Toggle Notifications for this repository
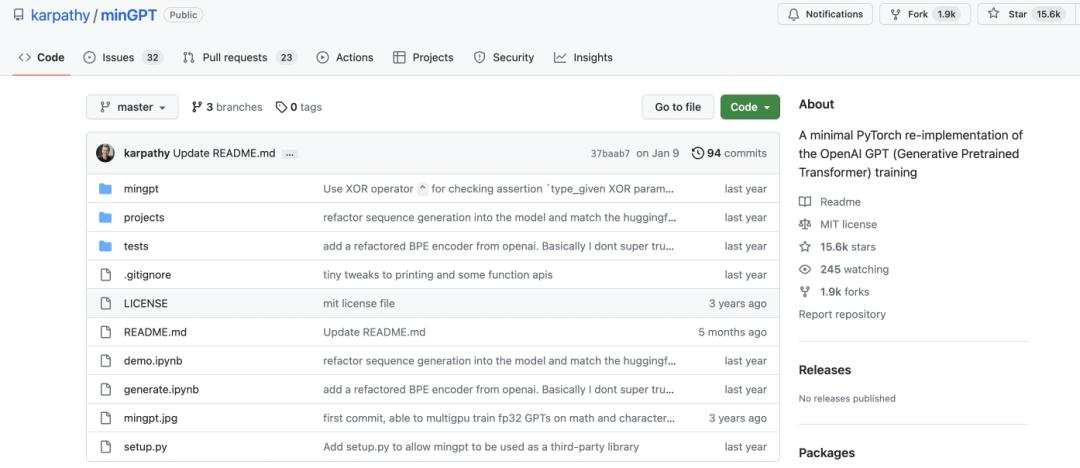Screen dimensions: 1080x468 (825, 14)
